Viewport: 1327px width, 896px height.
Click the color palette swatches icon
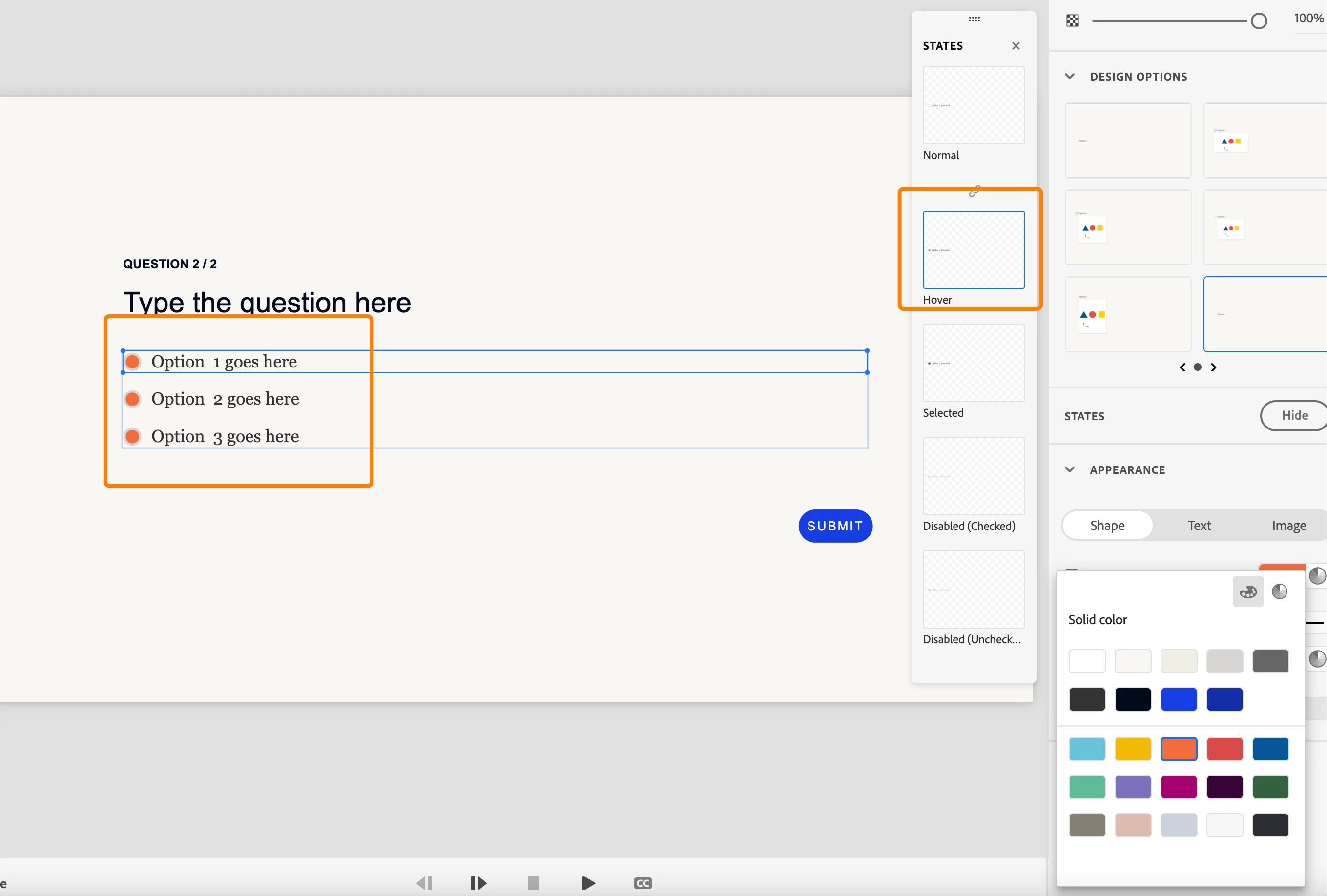tap(1247, 592)
